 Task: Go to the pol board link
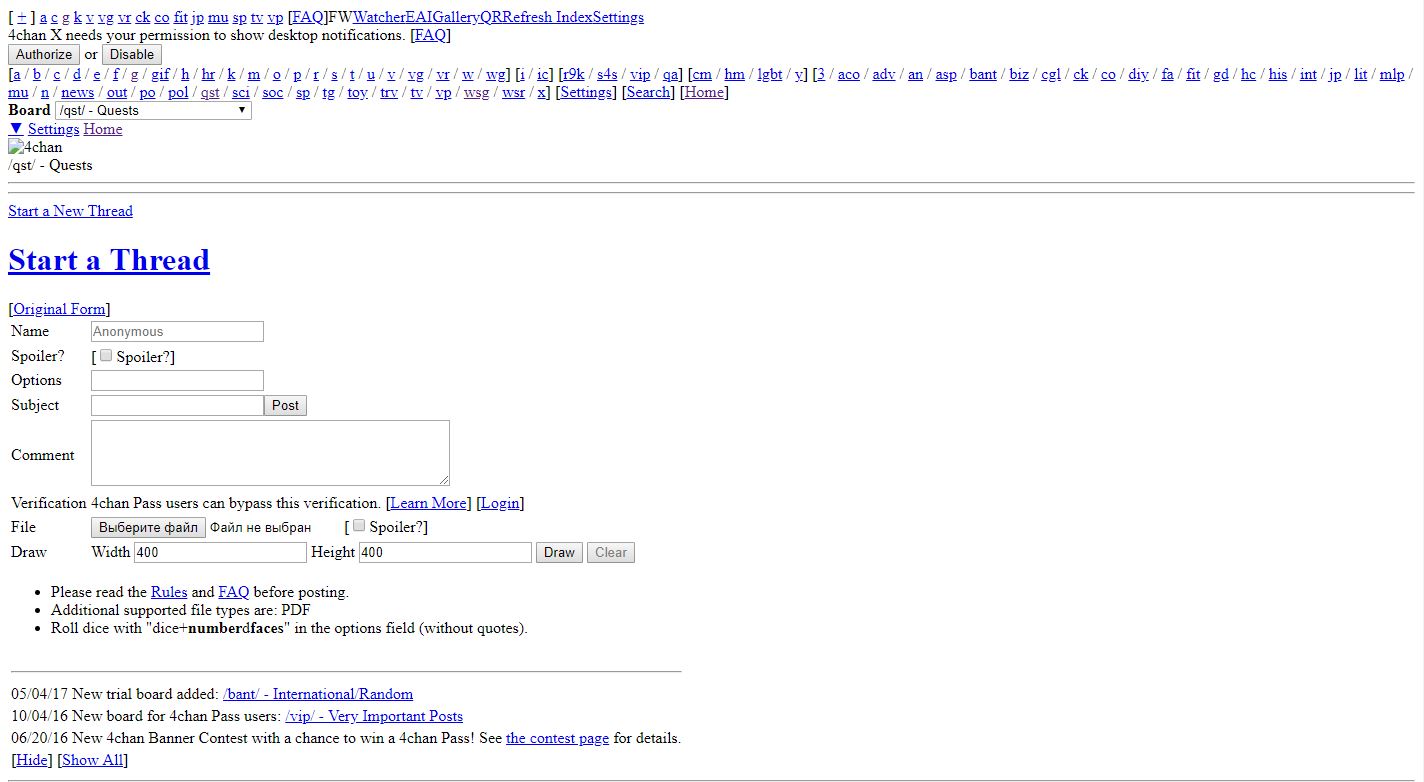coord(178,92)
